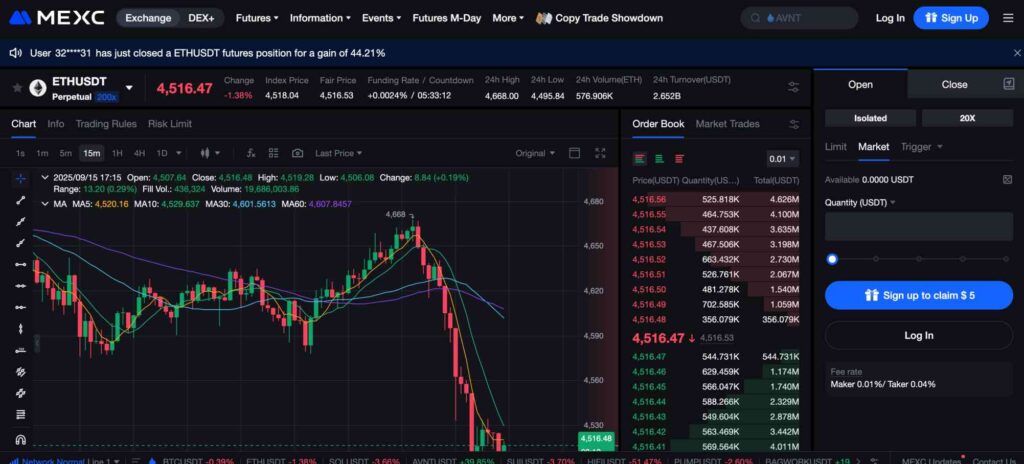This screenshot has width=1024, height=464.
Task: Click Sign up to claim $ 5
Action: click(x=919, y=295)
